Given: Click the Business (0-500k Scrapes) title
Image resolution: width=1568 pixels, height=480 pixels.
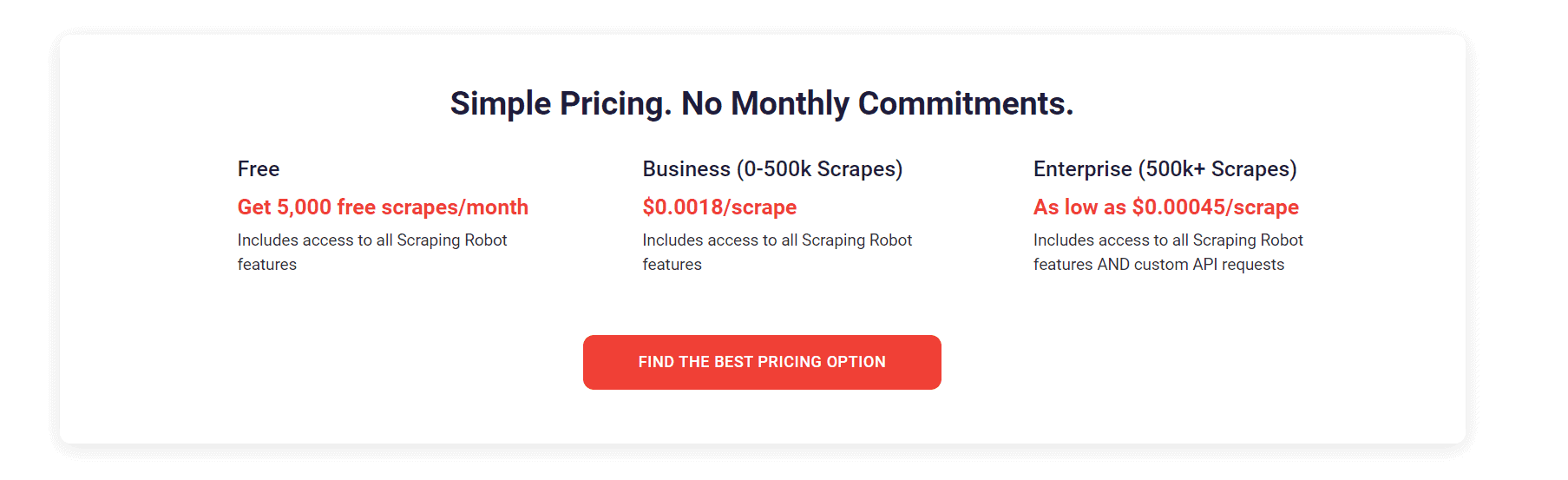Looking at the screenshot, I should (x=772, y=168).
